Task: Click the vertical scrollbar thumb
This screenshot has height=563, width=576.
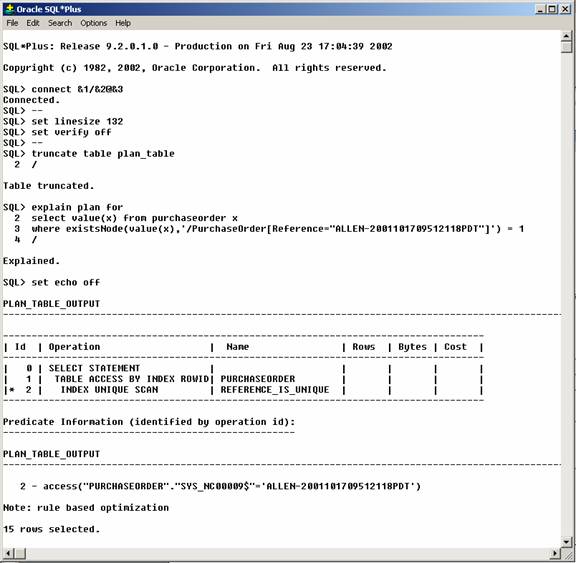Action: (566, 47)
